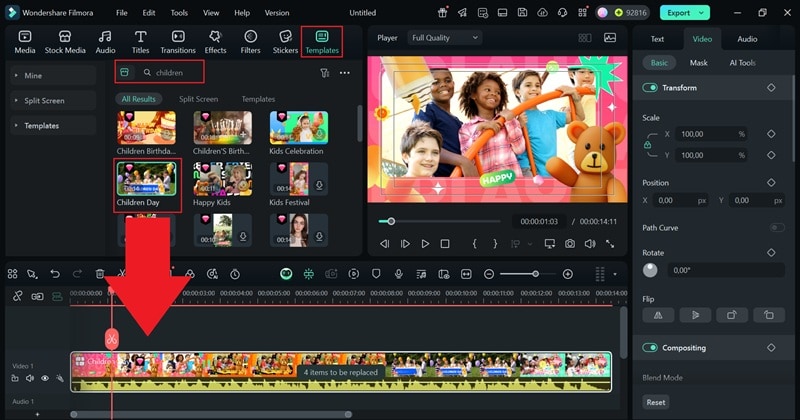Click the headset support icon

pos(562,13)
